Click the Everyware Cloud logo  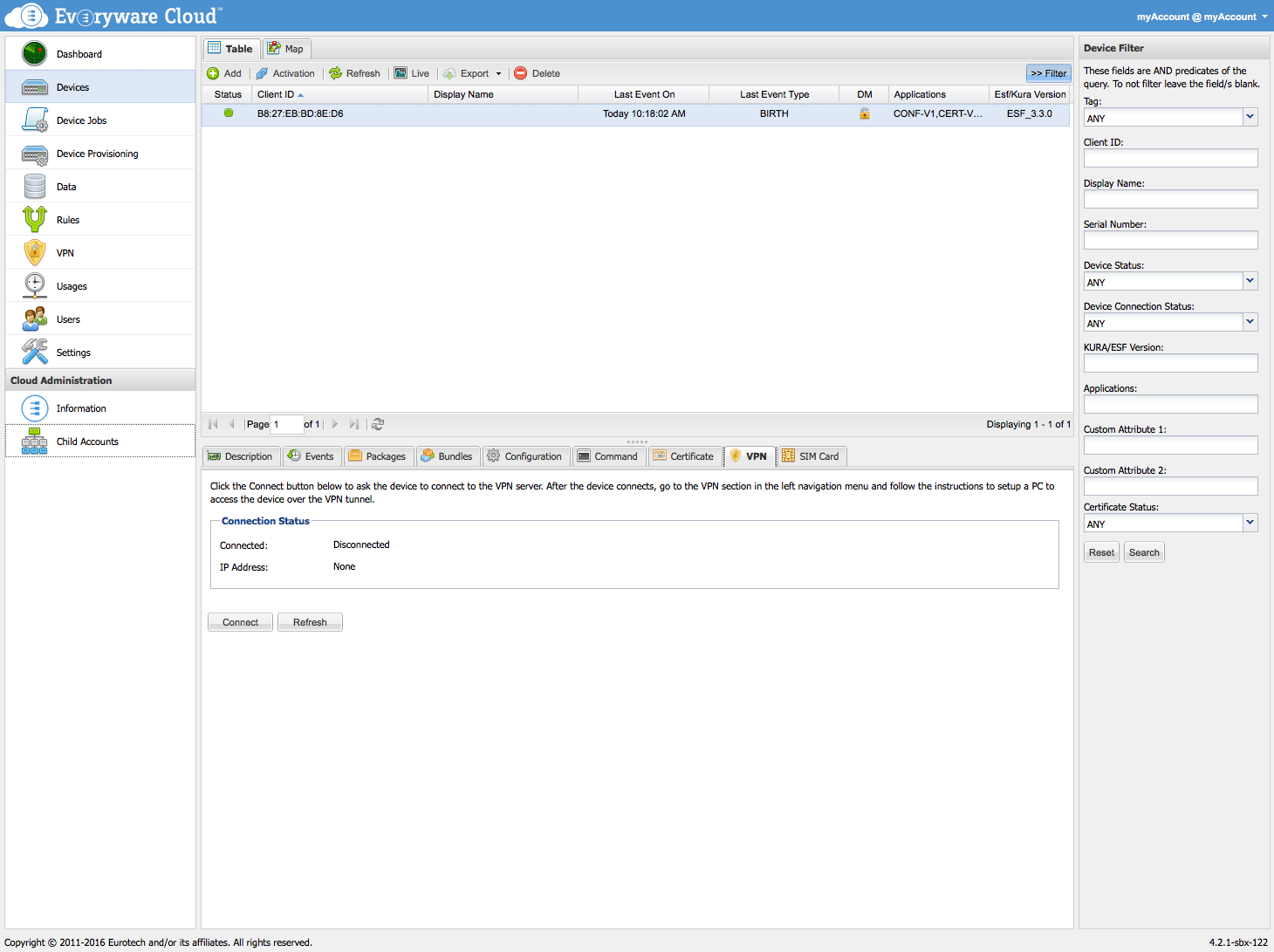pos(113,16)
